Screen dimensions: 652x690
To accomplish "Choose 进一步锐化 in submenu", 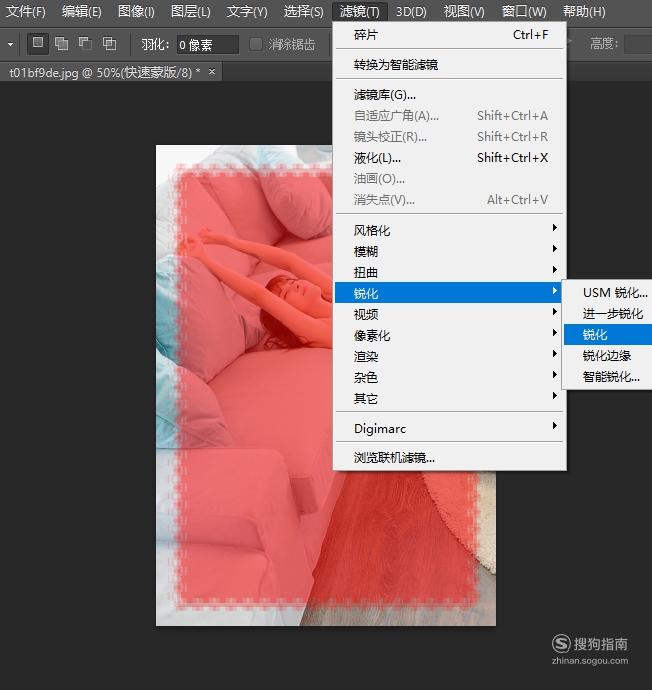I will click(608, 313).
